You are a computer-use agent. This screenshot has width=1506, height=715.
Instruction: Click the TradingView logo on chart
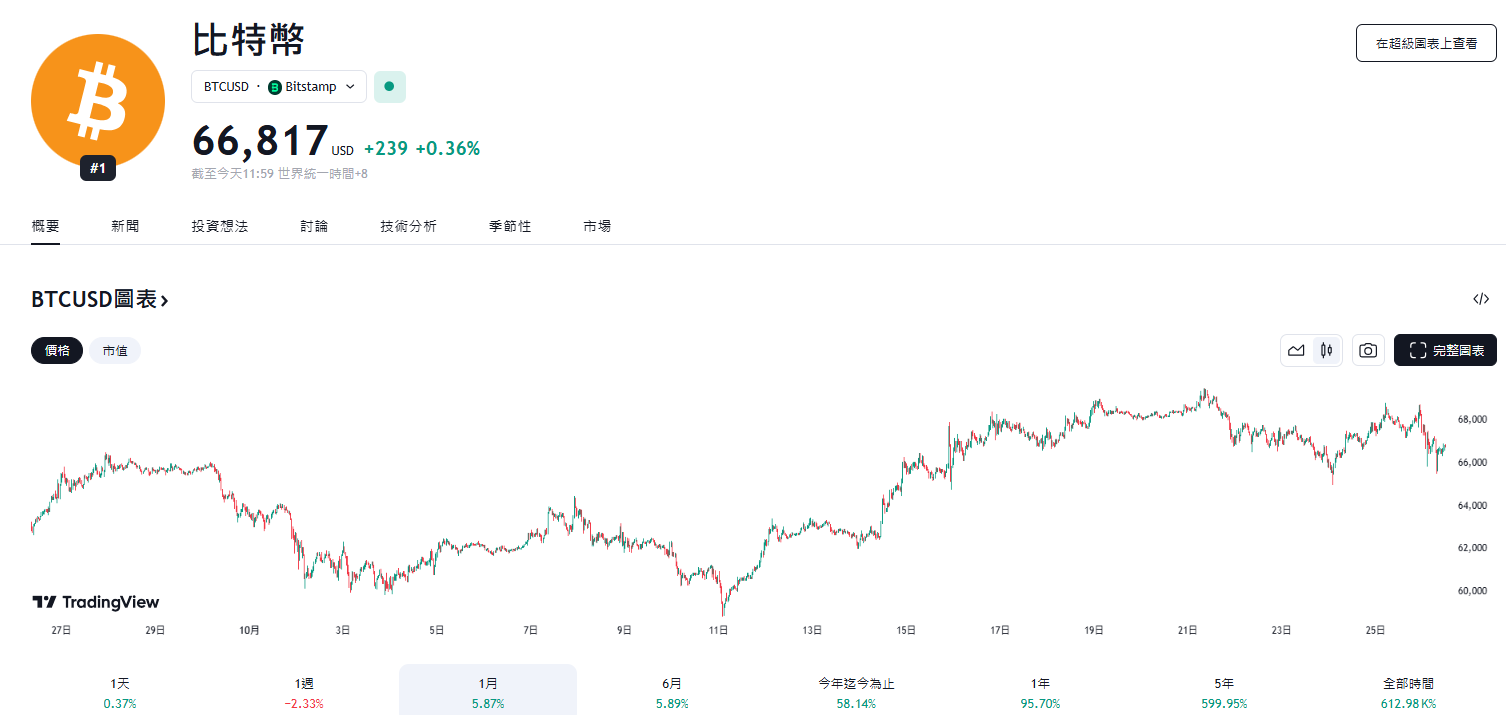pyautogui.click(x=96, y=602)
